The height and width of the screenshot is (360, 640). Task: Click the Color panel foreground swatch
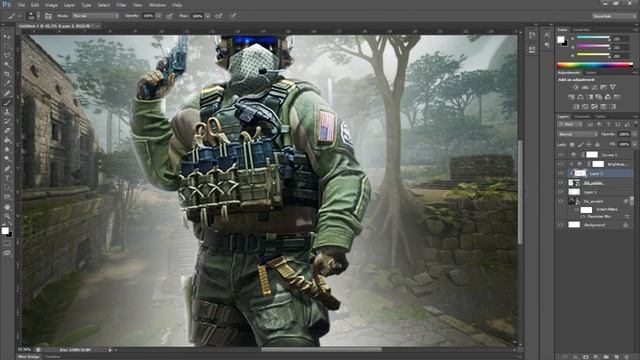tap(561, 40)
